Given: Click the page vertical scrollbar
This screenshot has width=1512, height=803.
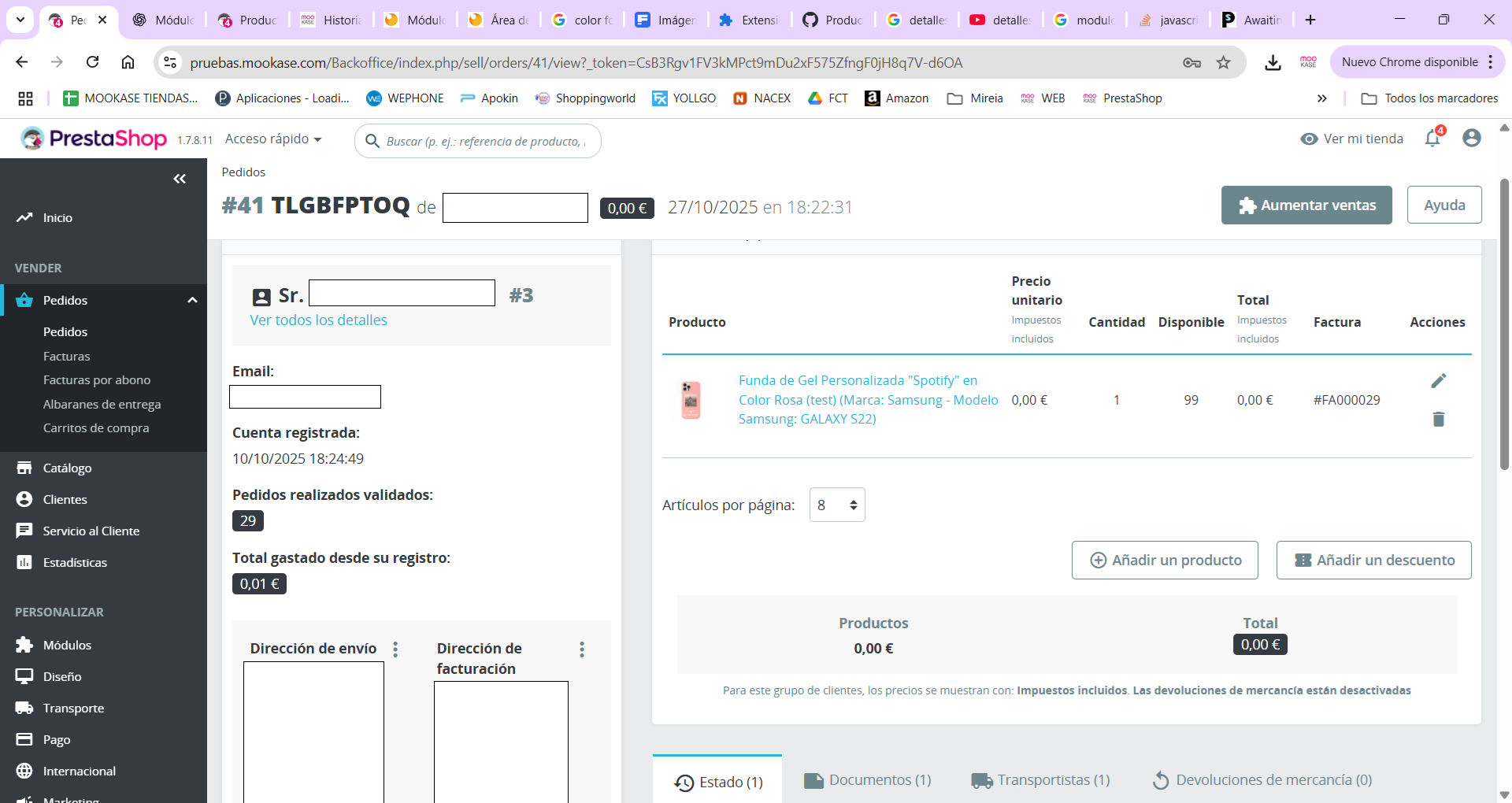Looking at the screenshot, I should [1504, 324].
